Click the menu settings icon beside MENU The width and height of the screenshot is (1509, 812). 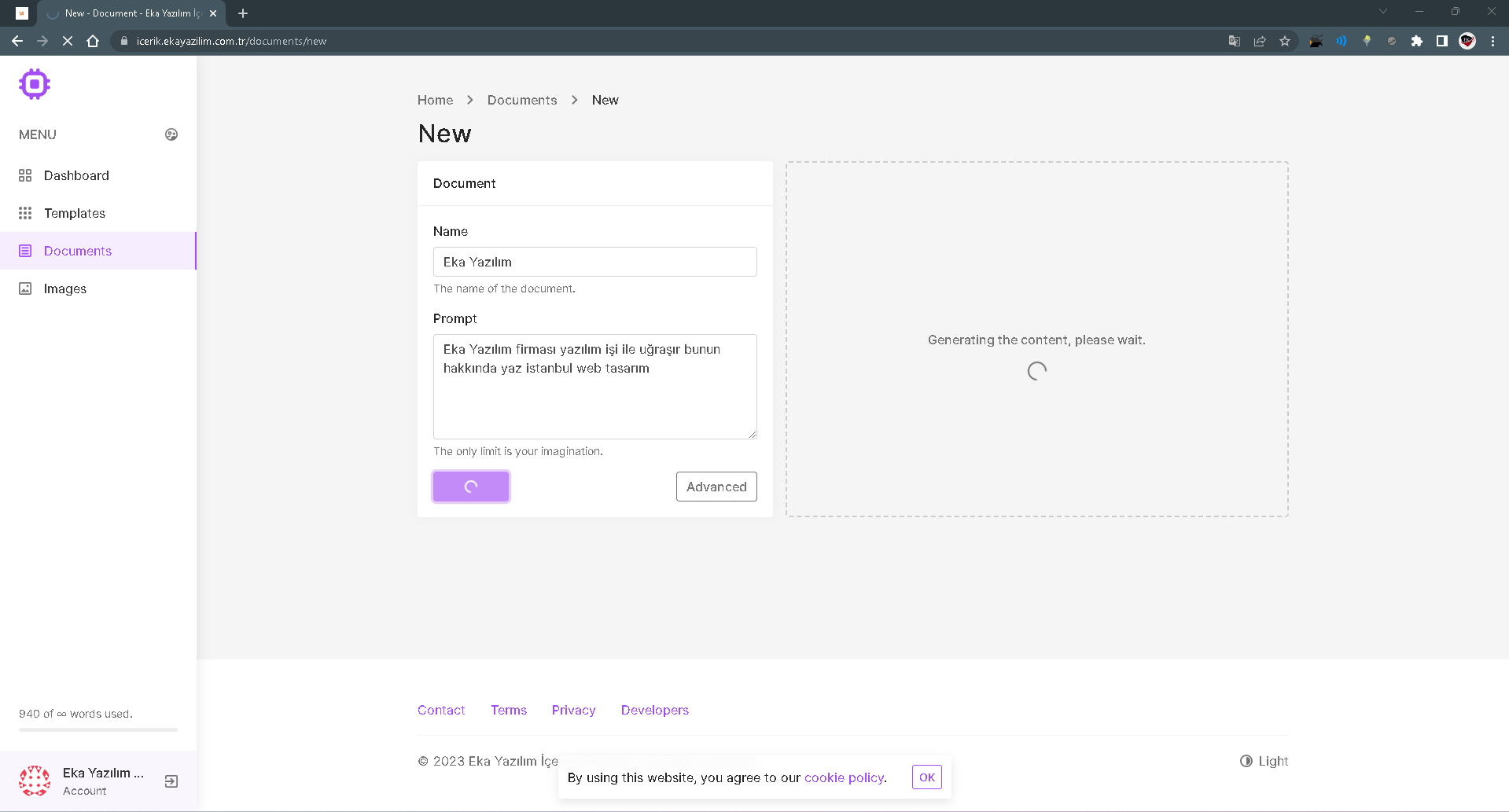point(171,134)
